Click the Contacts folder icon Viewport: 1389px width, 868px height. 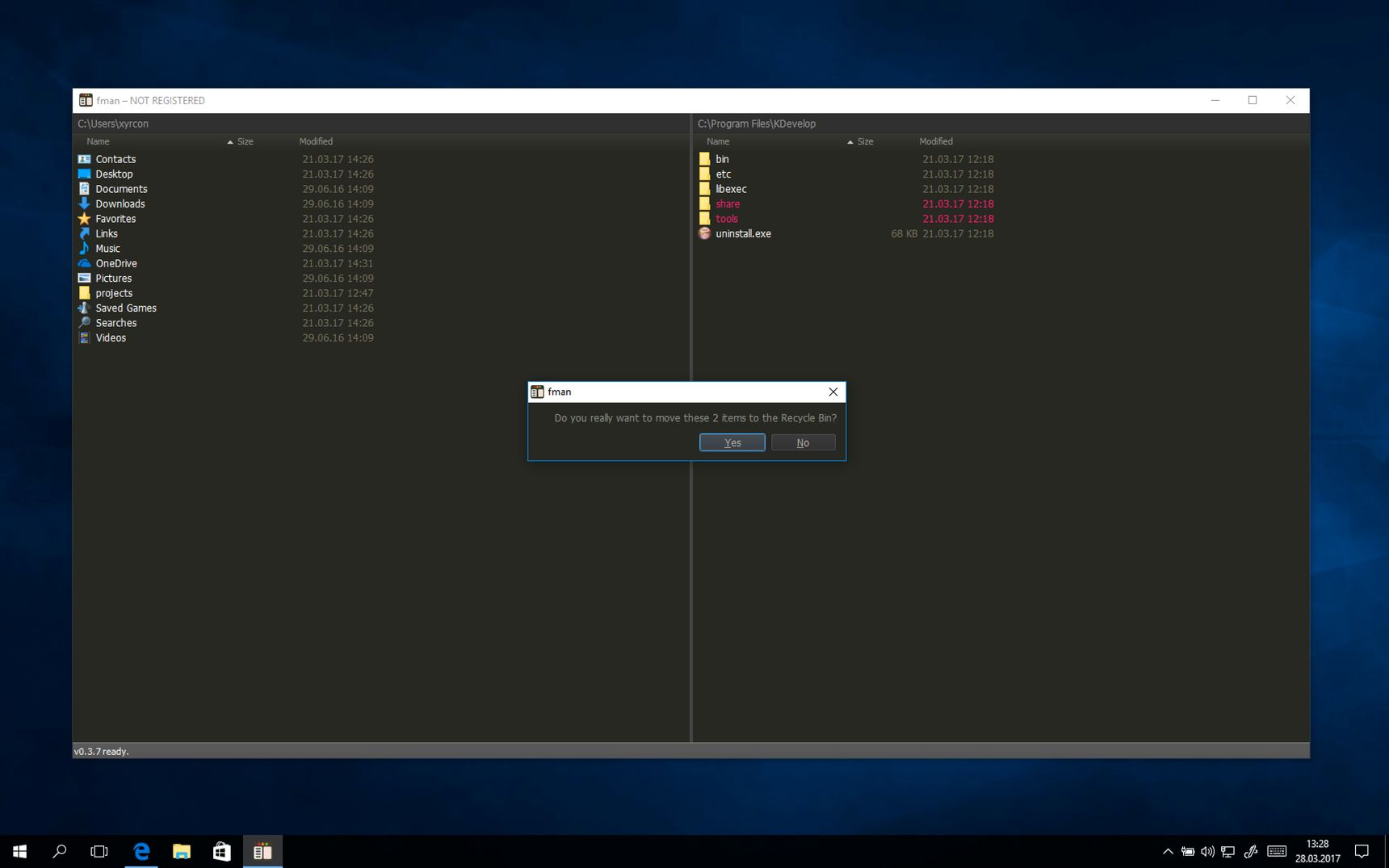pos(84,159)
